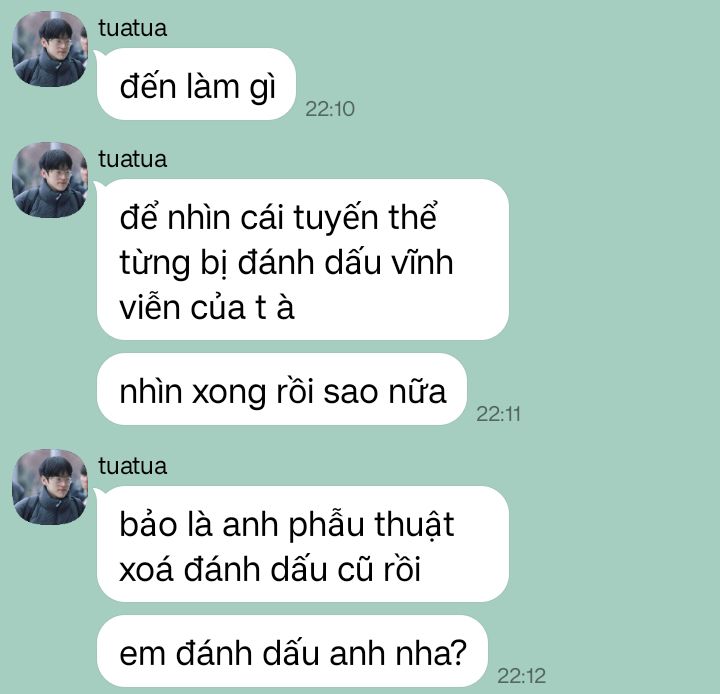Image resolution: width=720 pixels, height=694 pixels.
Task: Click the tuatua name above 'đến làm gì'
Action: pos(132,28)
